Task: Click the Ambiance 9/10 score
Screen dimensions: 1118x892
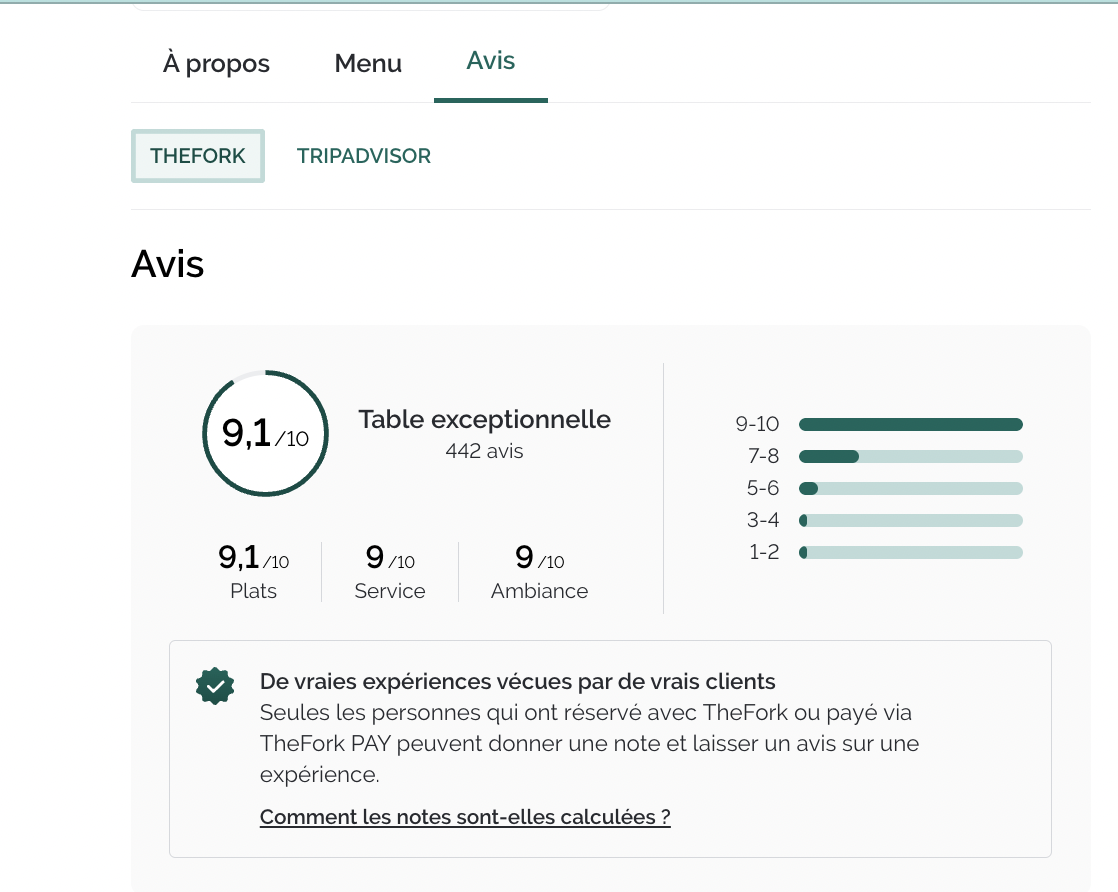Action: coord(539,572)
